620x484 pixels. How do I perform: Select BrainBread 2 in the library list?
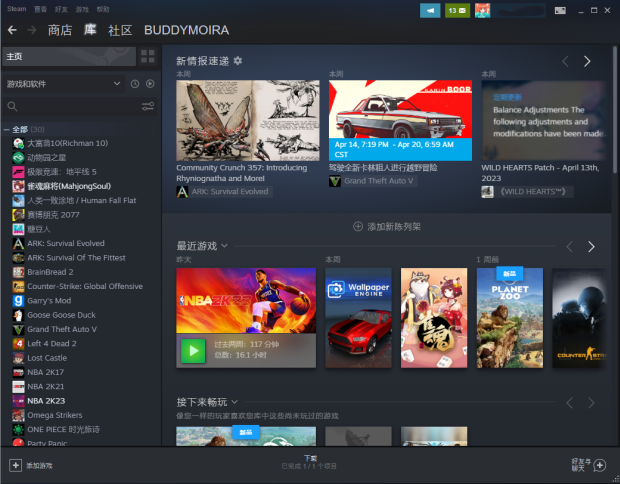[50, 272]
